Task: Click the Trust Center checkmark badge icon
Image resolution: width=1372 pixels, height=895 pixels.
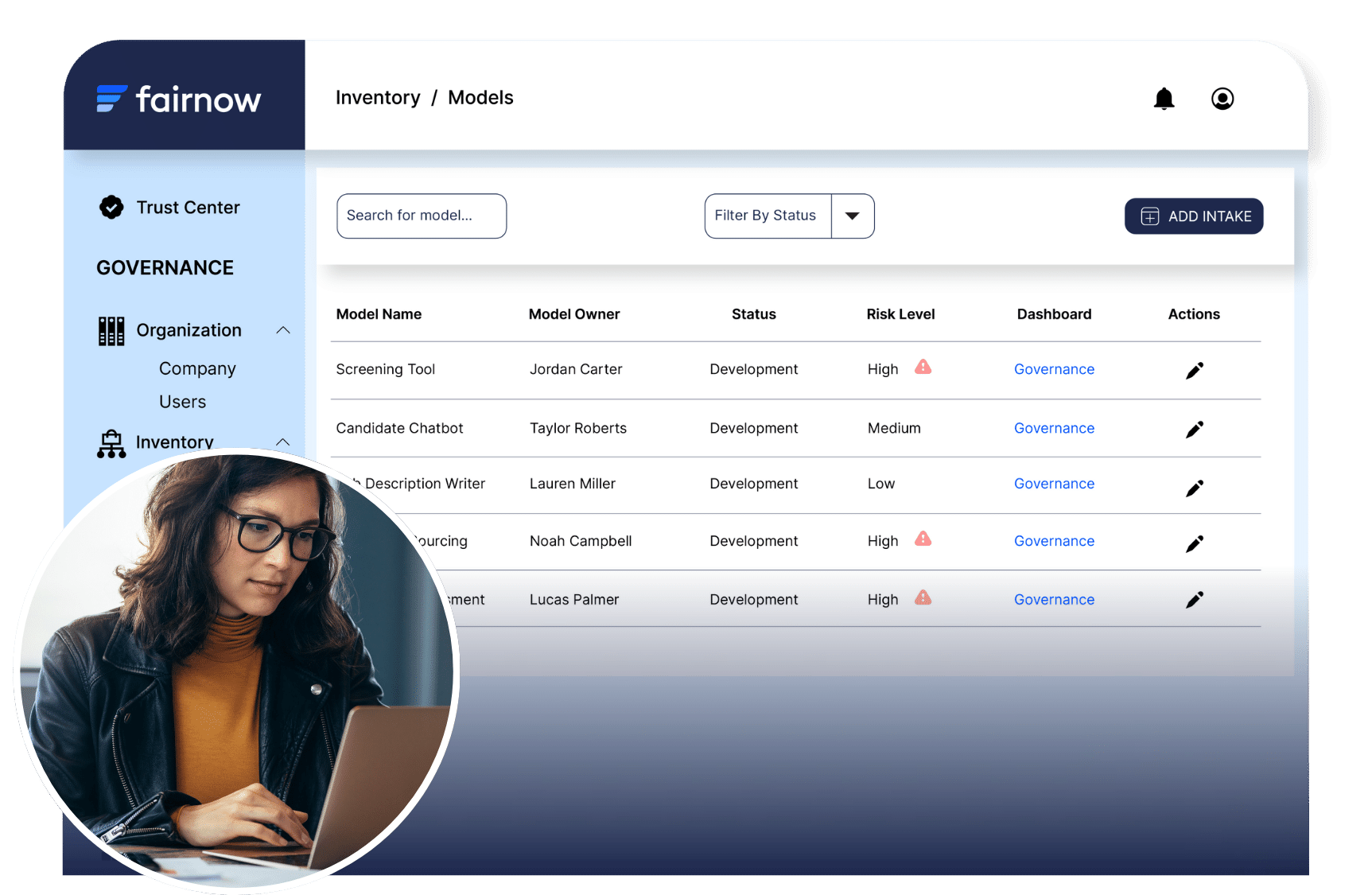Action: click(x=111, y=208)
